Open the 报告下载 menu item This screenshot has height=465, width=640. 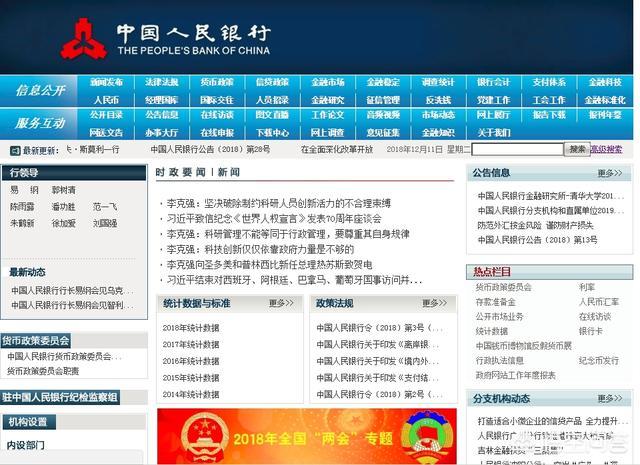point(549,115)
